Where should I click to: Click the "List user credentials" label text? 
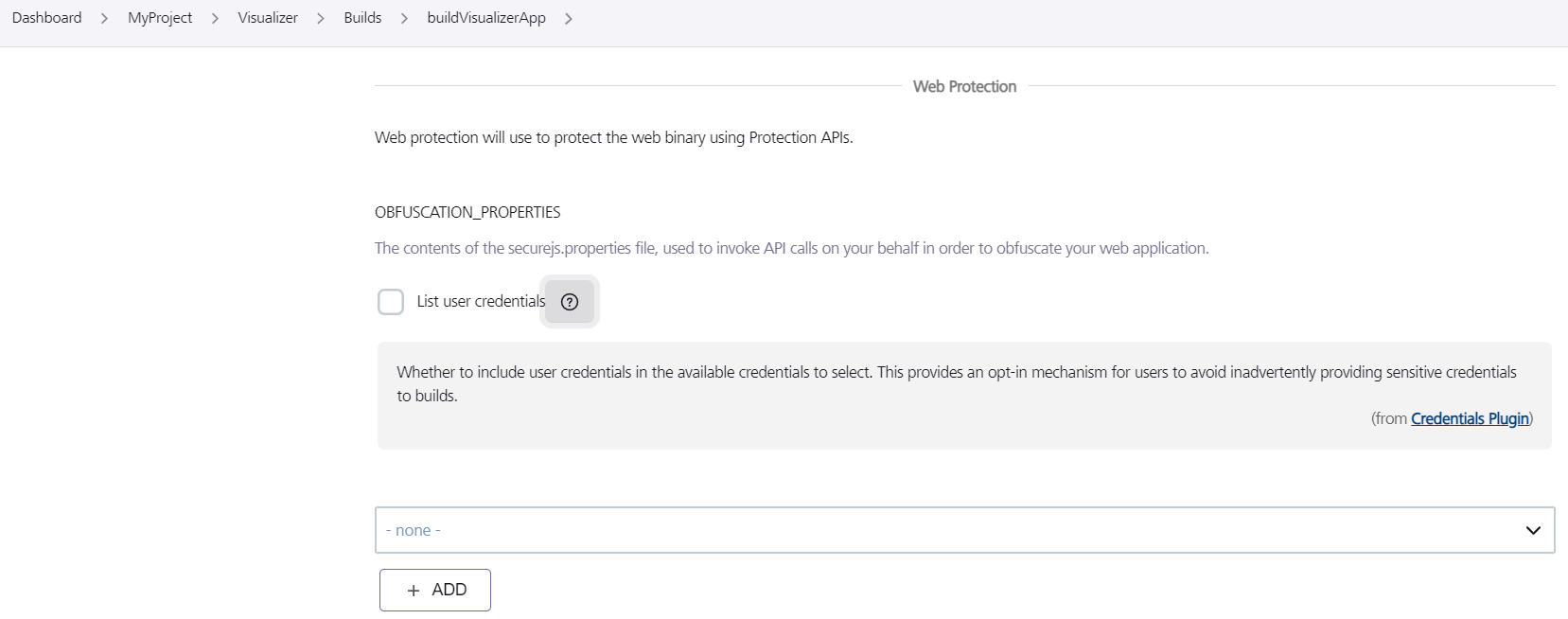[481, 302]
